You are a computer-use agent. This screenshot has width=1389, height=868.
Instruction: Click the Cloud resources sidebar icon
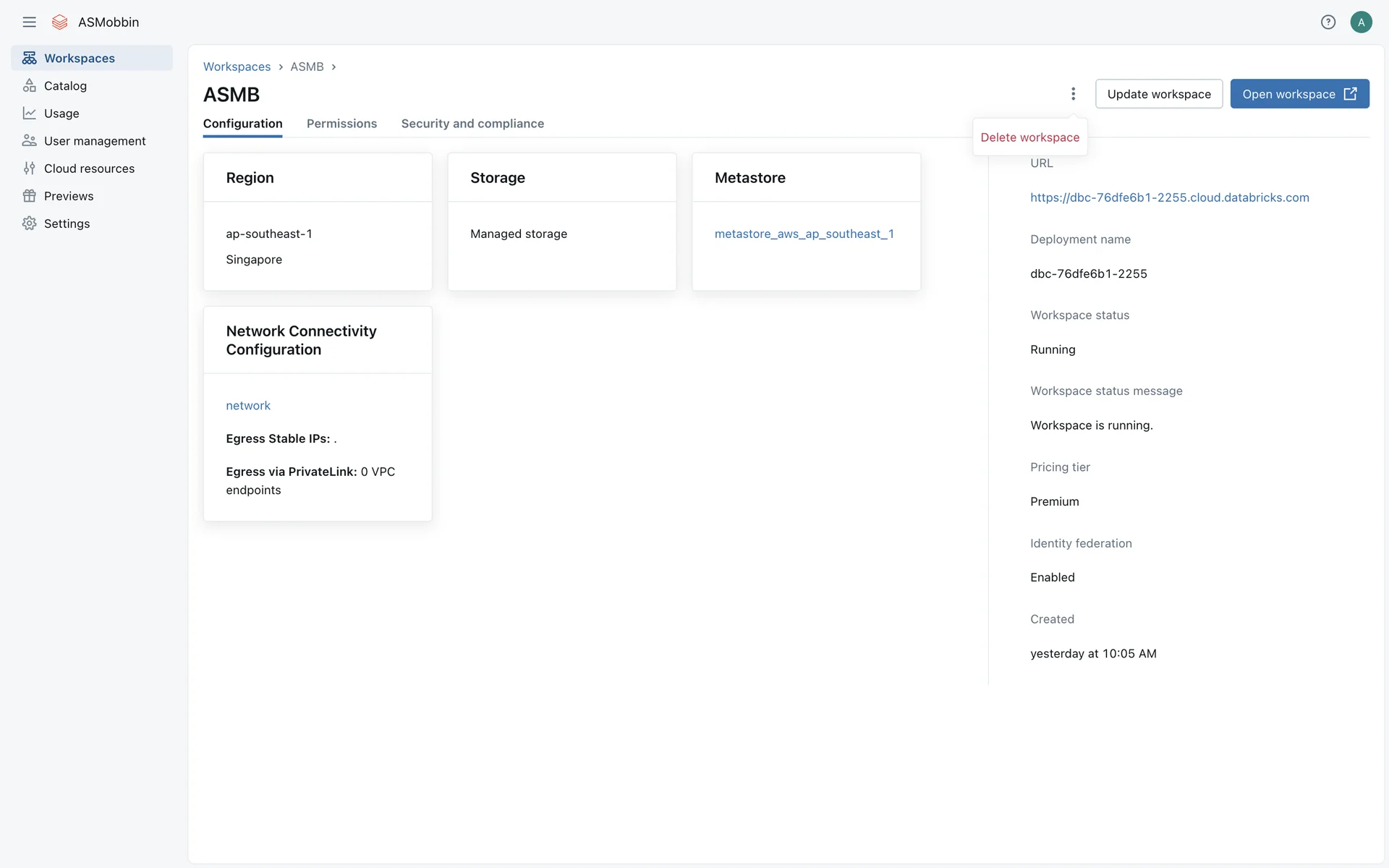tap(29, 168)
